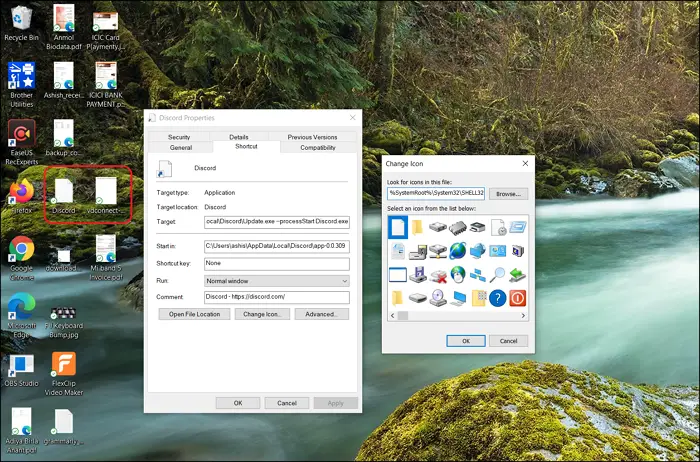Click the Shortcut key input field
This screenshot has width=700, height=462.
(x=276, y=264)
